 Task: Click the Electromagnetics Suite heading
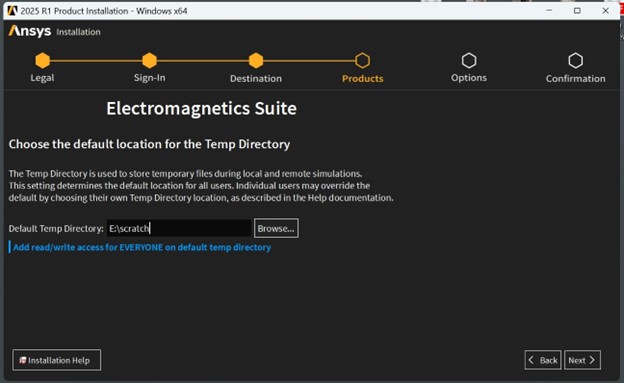[201, 108]
